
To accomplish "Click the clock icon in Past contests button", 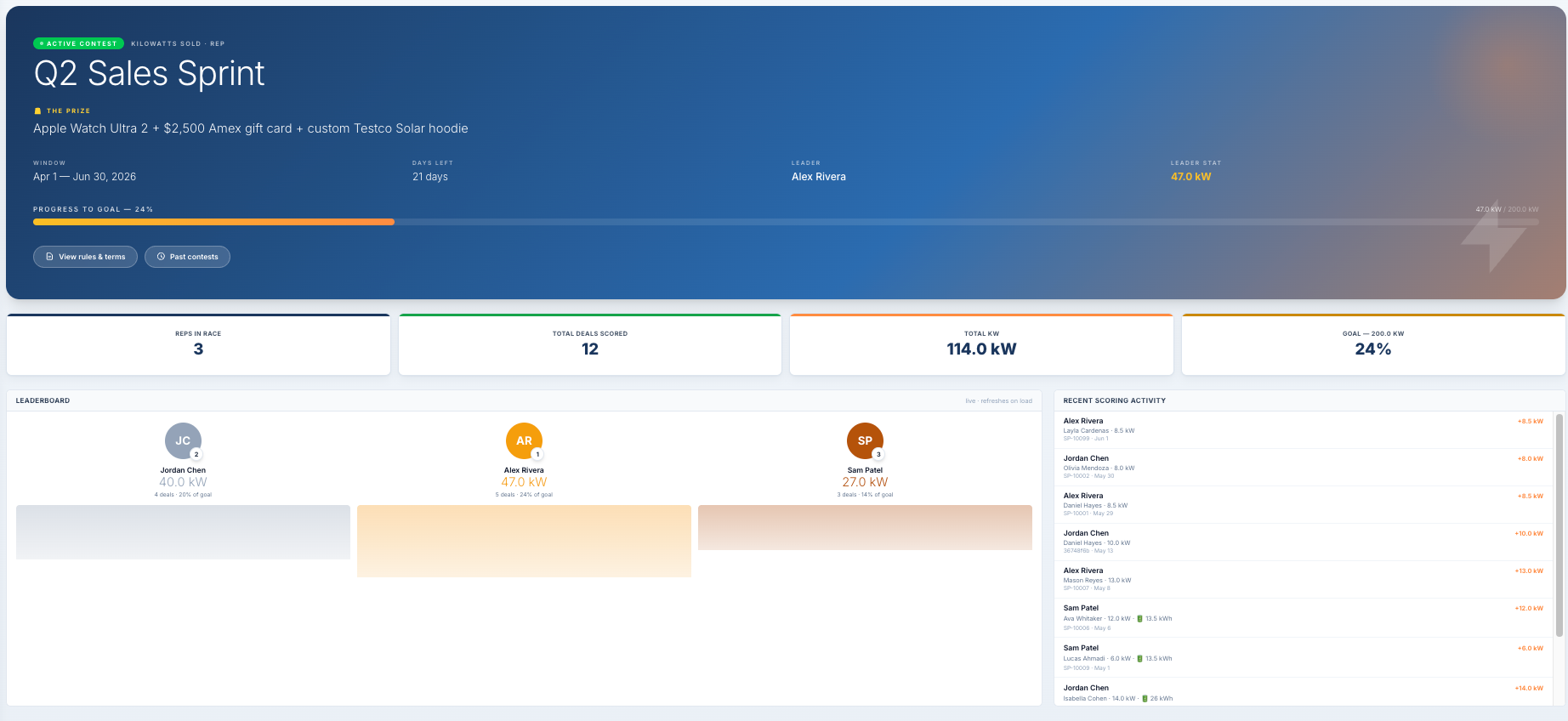I will pos(161,257).
